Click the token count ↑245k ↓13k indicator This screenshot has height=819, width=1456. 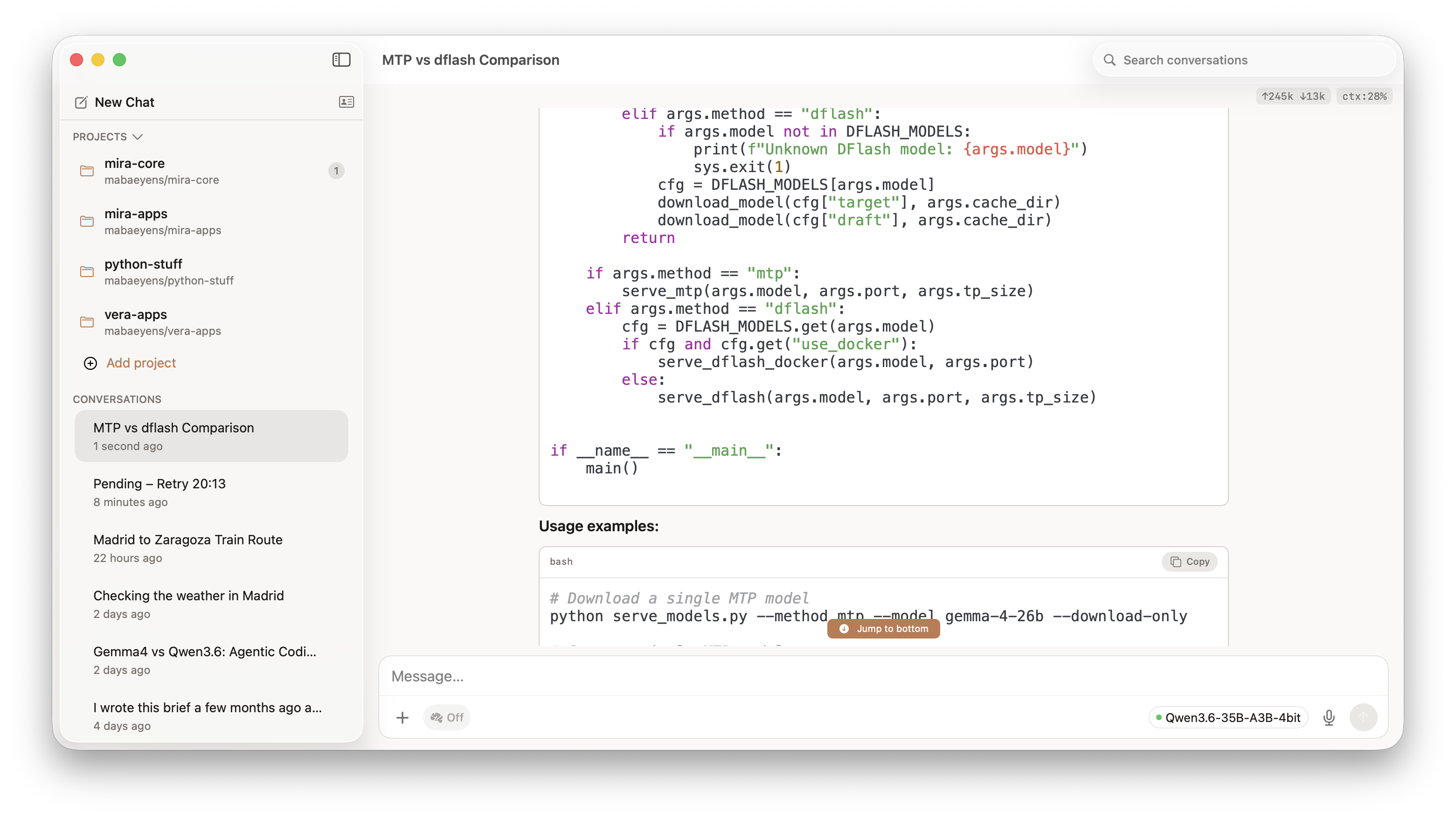(1293, 96)
